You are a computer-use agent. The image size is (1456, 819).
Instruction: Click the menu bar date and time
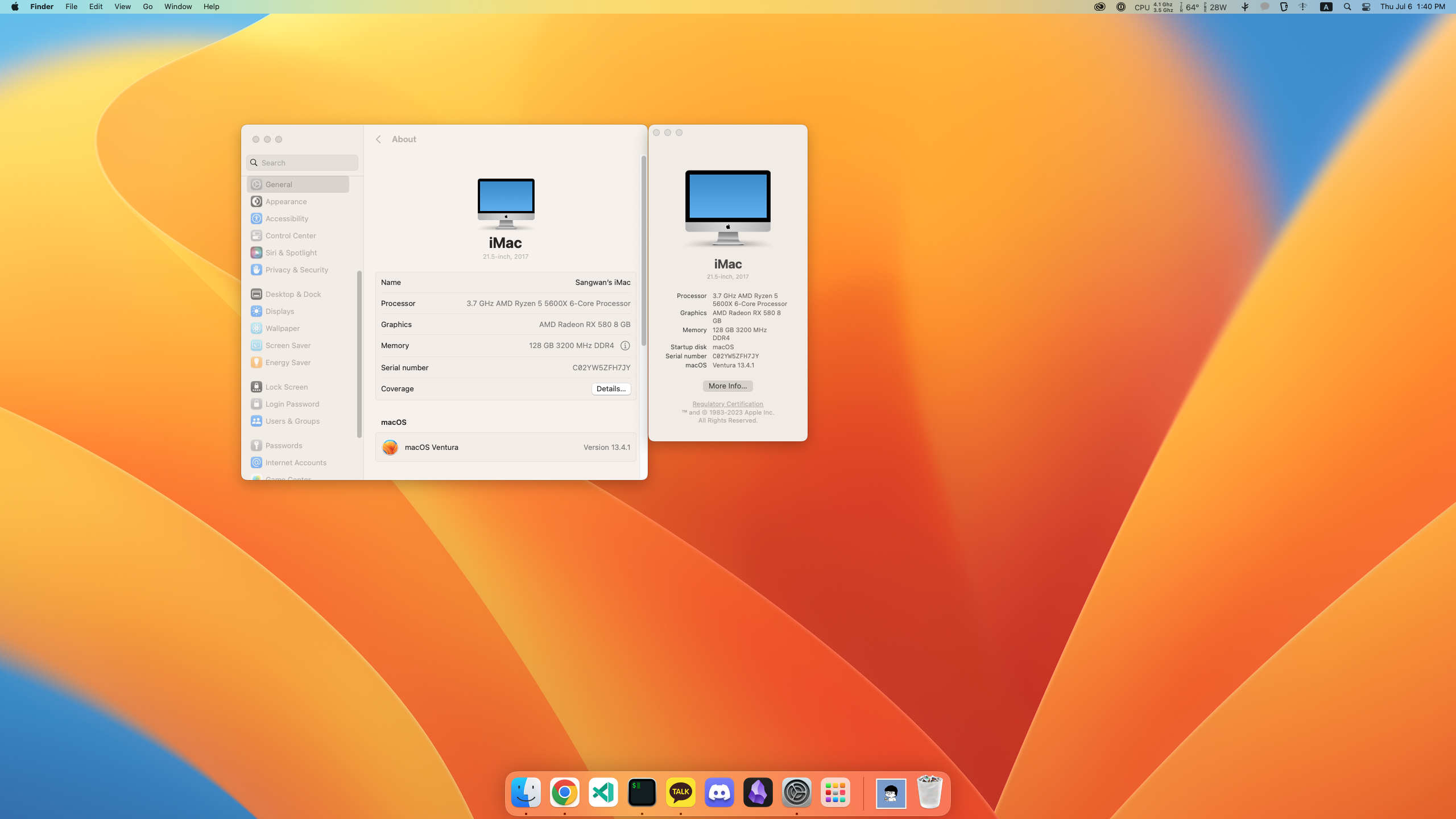pos(1413,7)
